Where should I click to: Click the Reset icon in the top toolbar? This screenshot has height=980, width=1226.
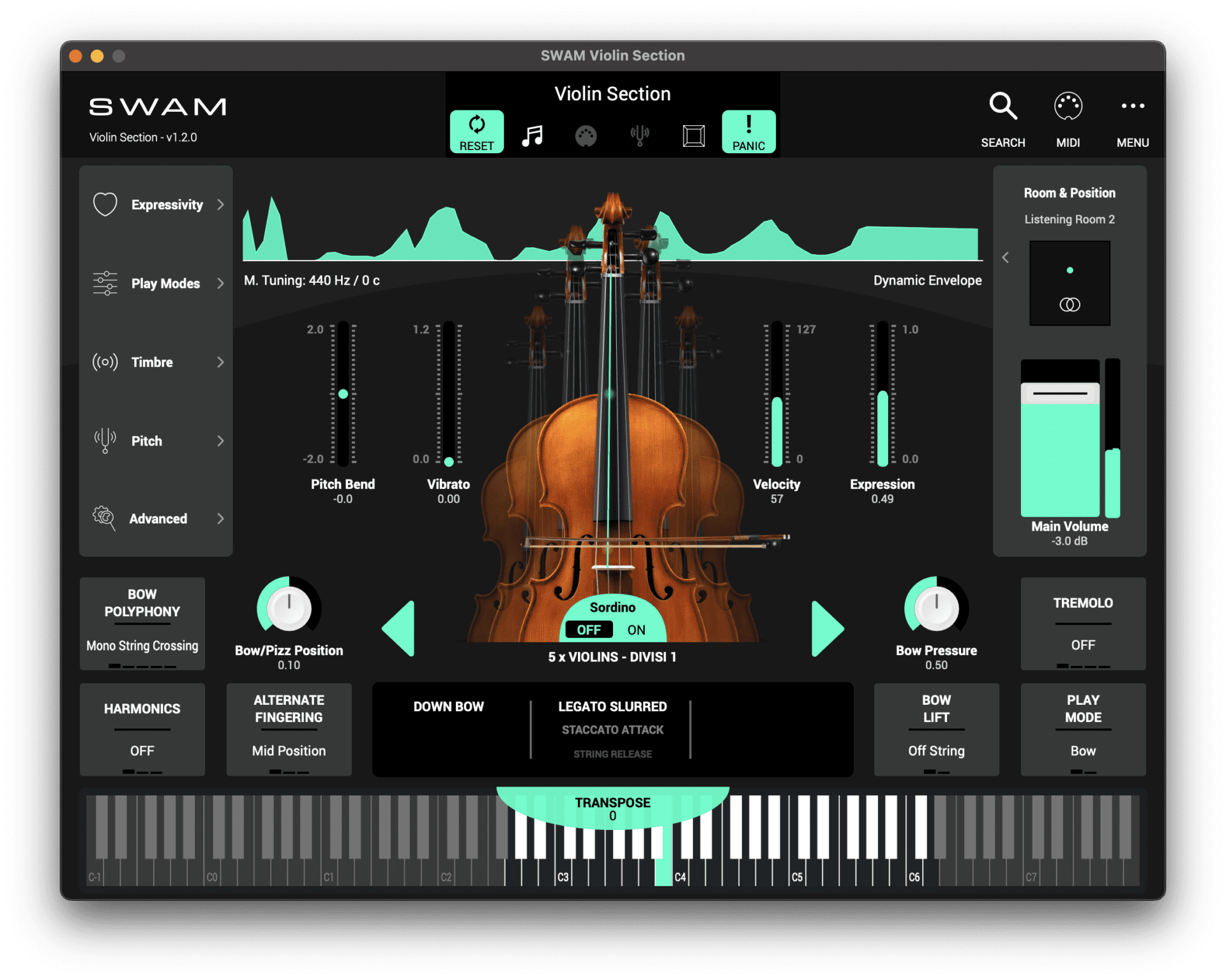pyautogui.click(x=476, y=132)
